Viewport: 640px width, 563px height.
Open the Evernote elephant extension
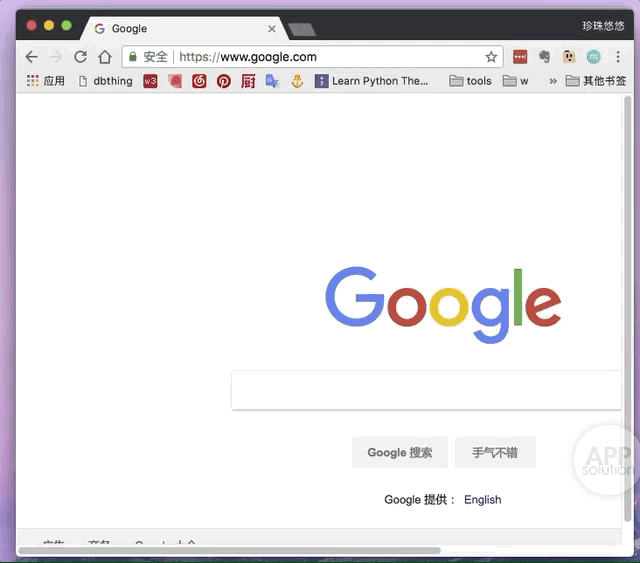pos(545,57)
